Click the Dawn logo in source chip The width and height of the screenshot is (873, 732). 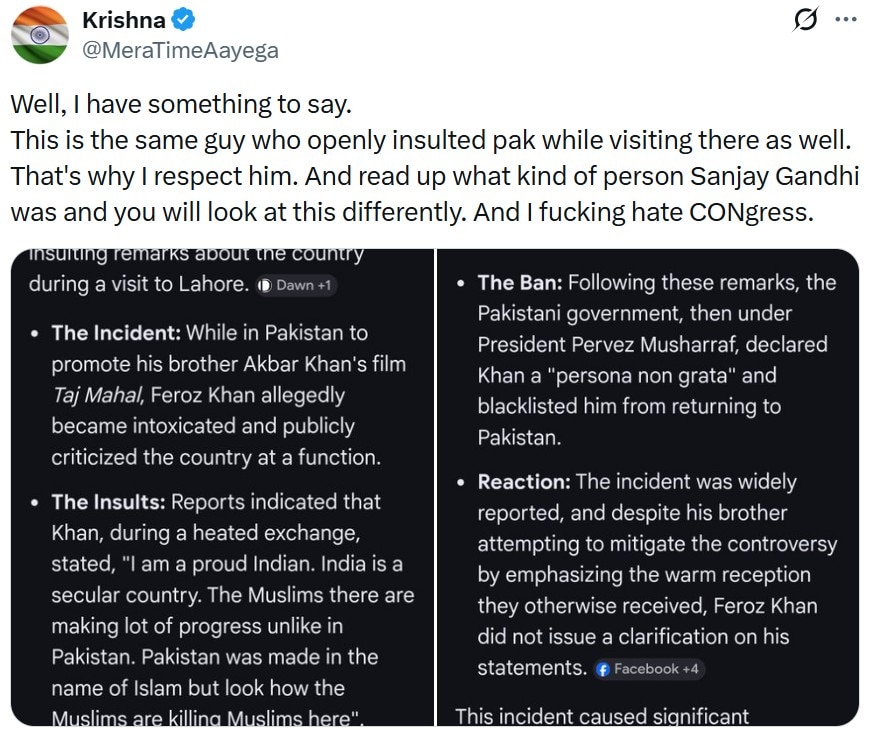(x=264, y=285)
